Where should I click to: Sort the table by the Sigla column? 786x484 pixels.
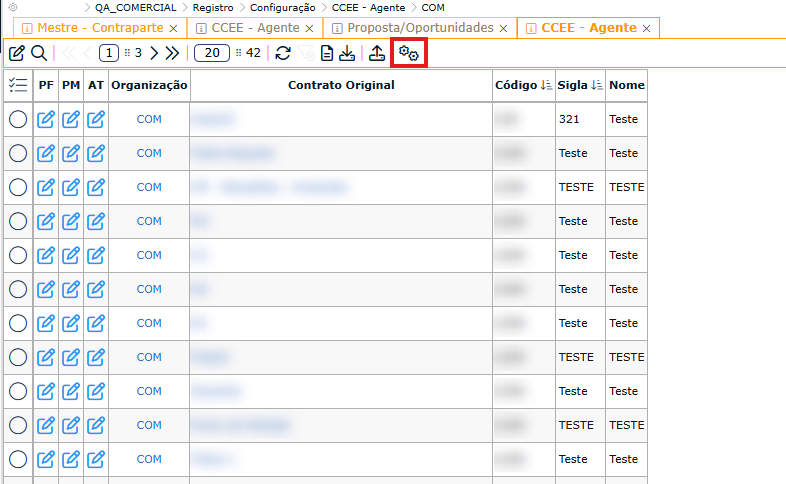point(597,86)
